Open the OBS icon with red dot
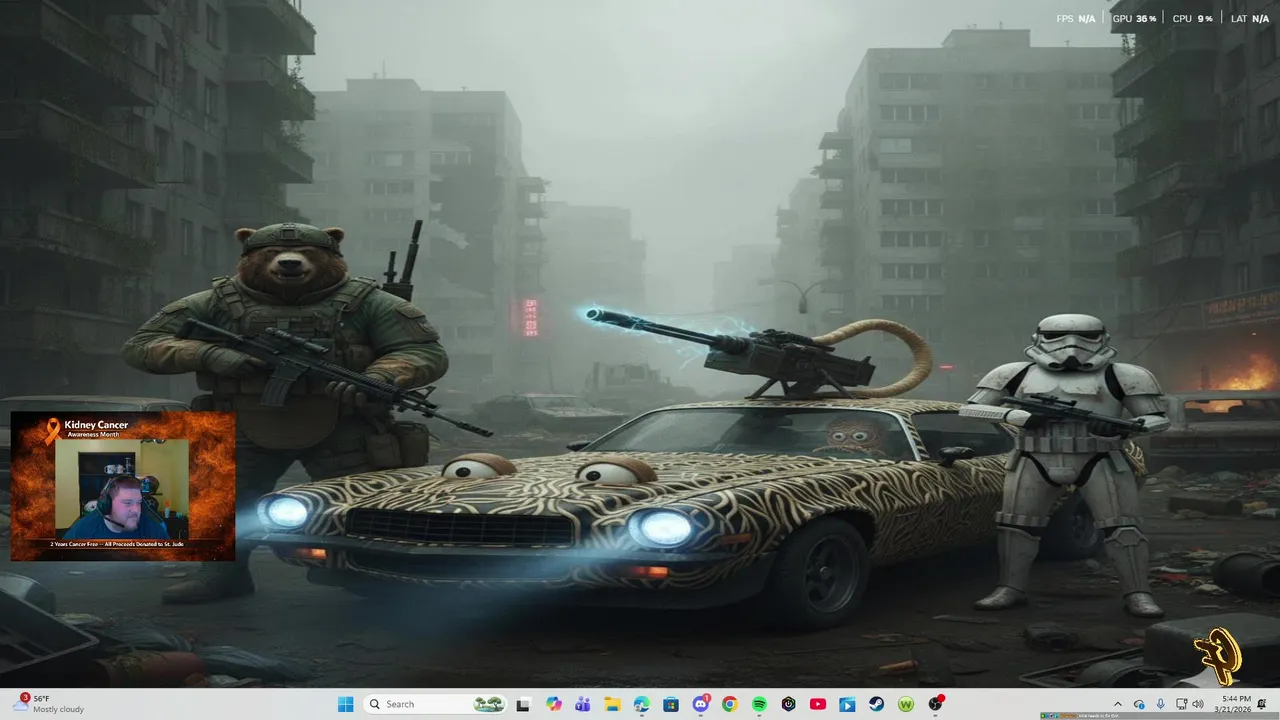Image resolution: width=1280 pixels, height=720 pixels. 936,703
